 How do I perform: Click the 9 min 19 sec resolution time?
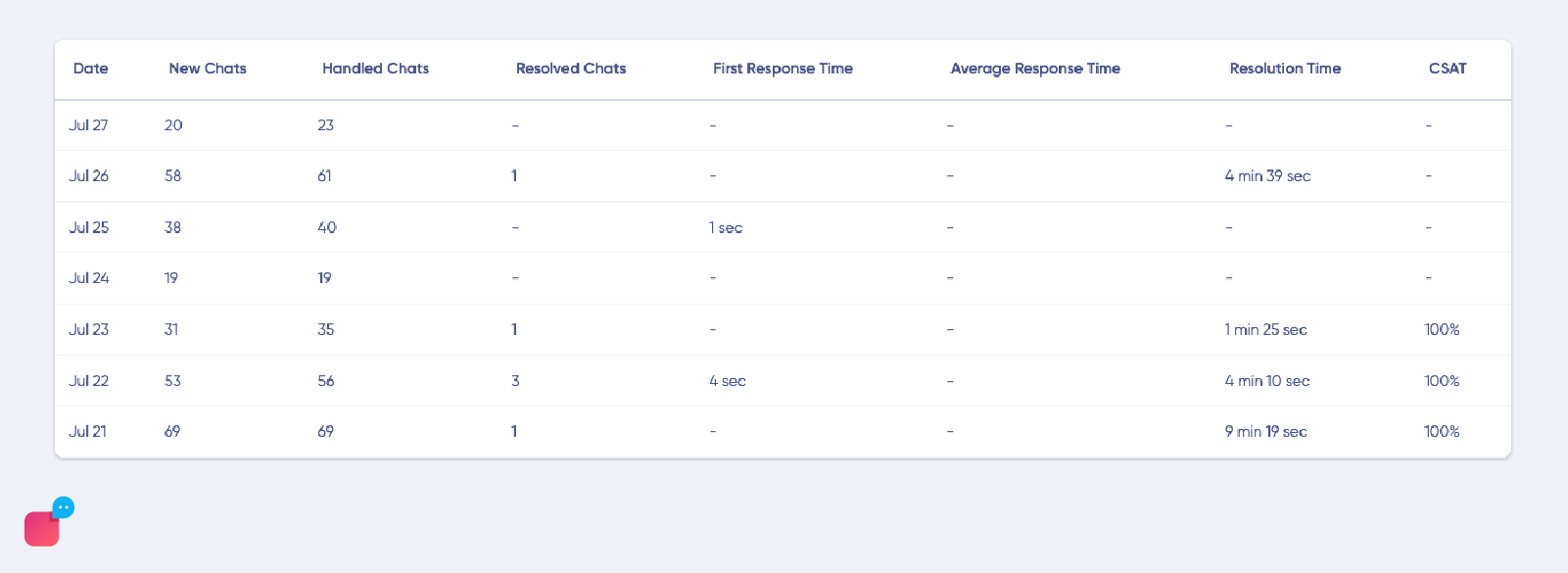pos(1264,431)
